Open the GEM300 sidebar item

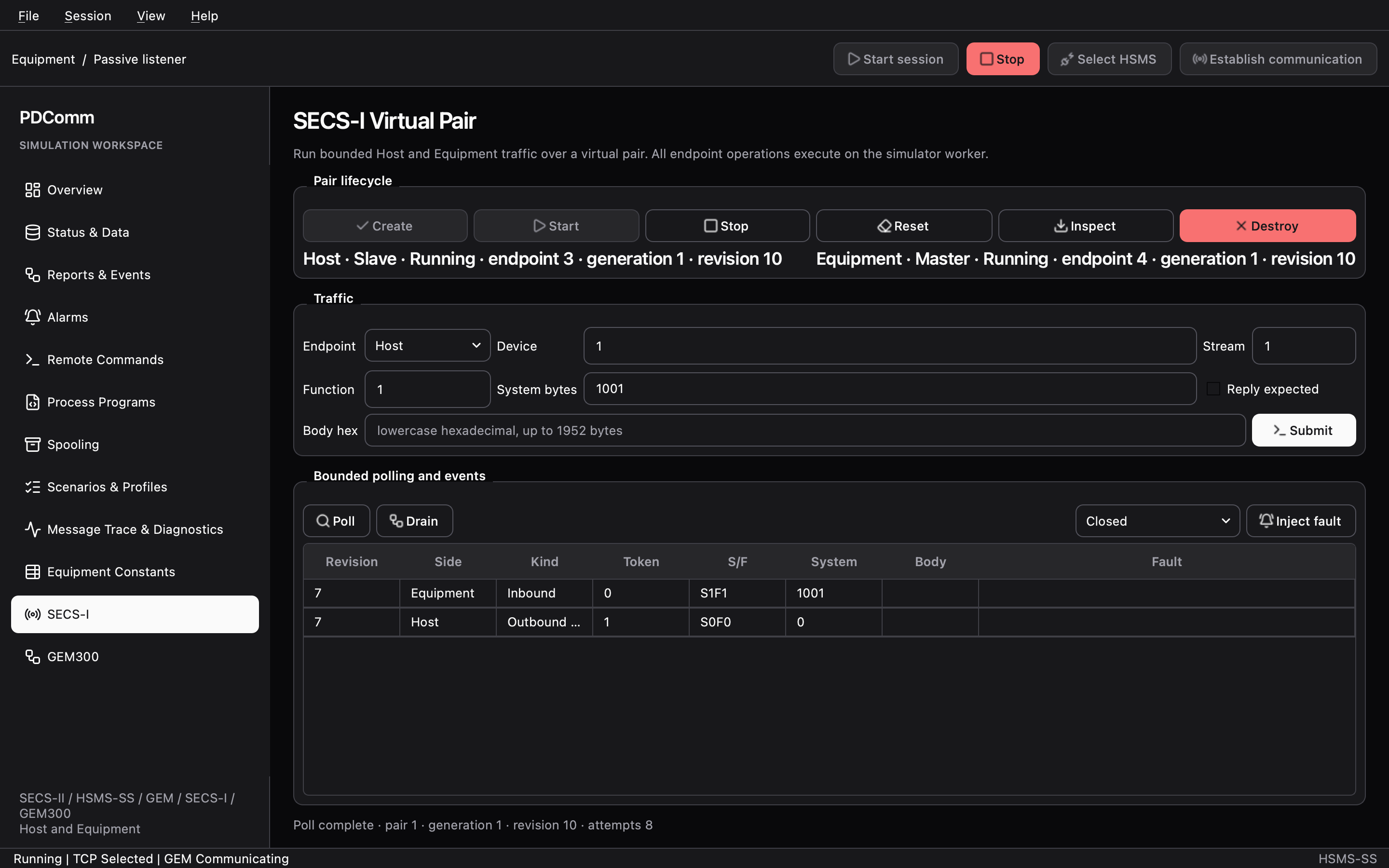click(x=135, y=657)
